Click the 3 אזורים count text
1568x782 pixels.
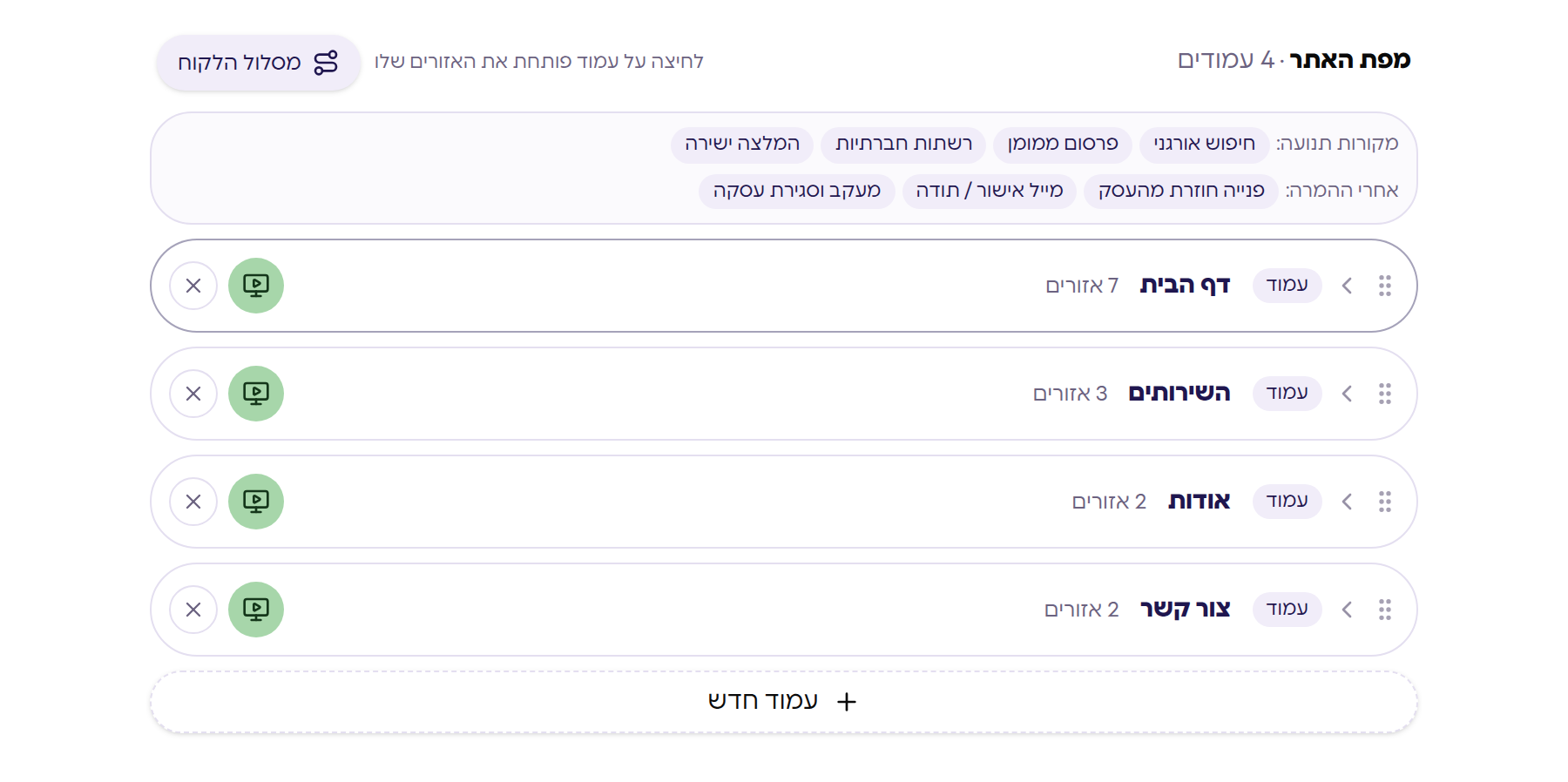click(x=1070, y=394)
